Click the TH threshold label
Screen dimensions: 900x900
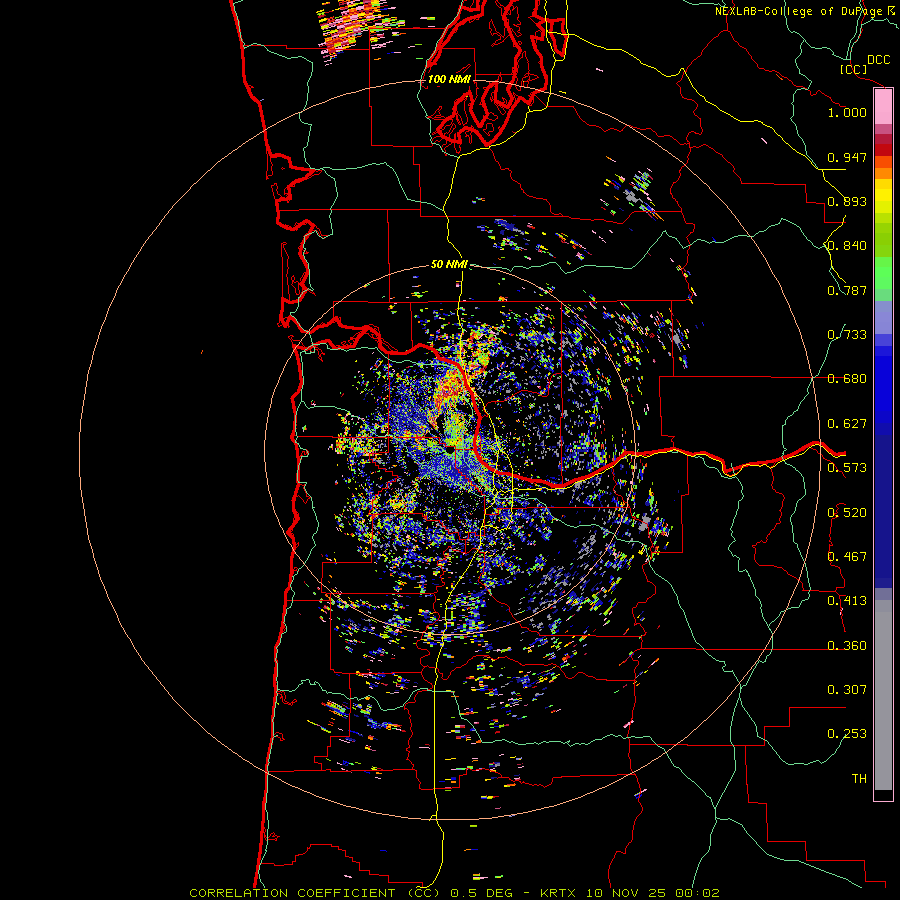859,779
